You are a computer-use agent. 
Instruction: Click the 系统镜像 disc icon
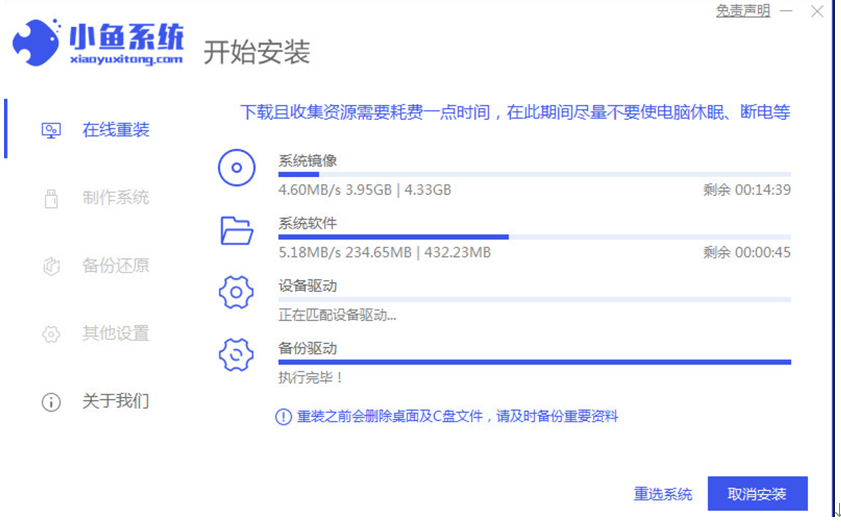click(x=236, y=168)
